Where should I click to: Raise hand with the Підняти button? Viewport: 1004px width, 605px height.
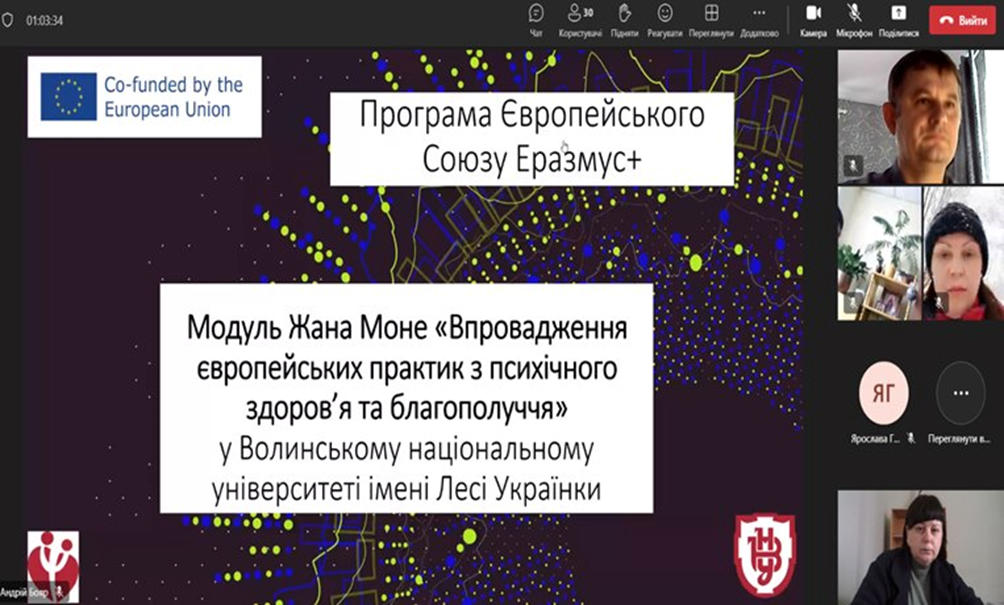[x=624, y=18]
